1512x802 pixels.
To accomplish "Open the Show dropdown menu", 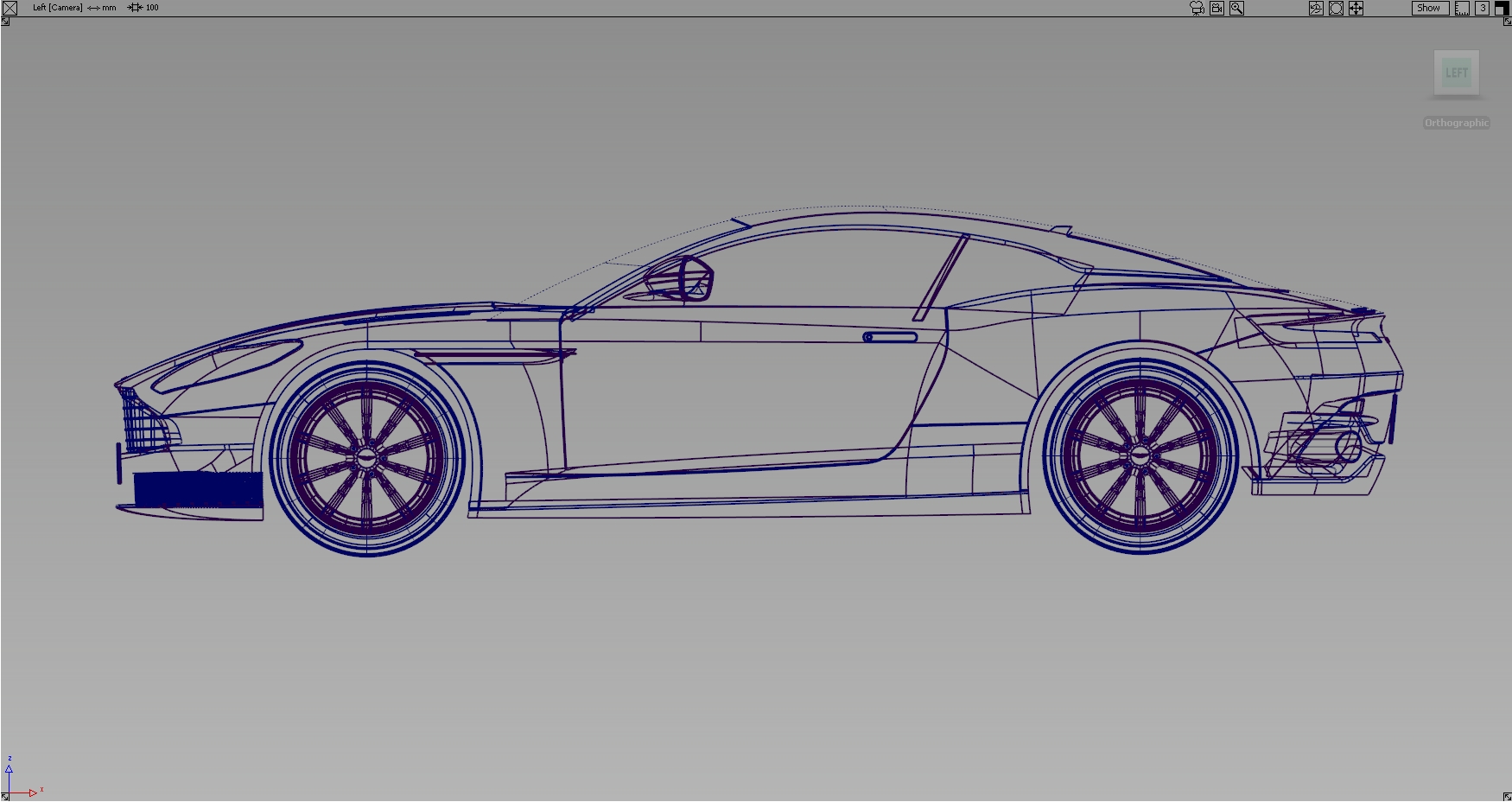I will [1428, 8].
